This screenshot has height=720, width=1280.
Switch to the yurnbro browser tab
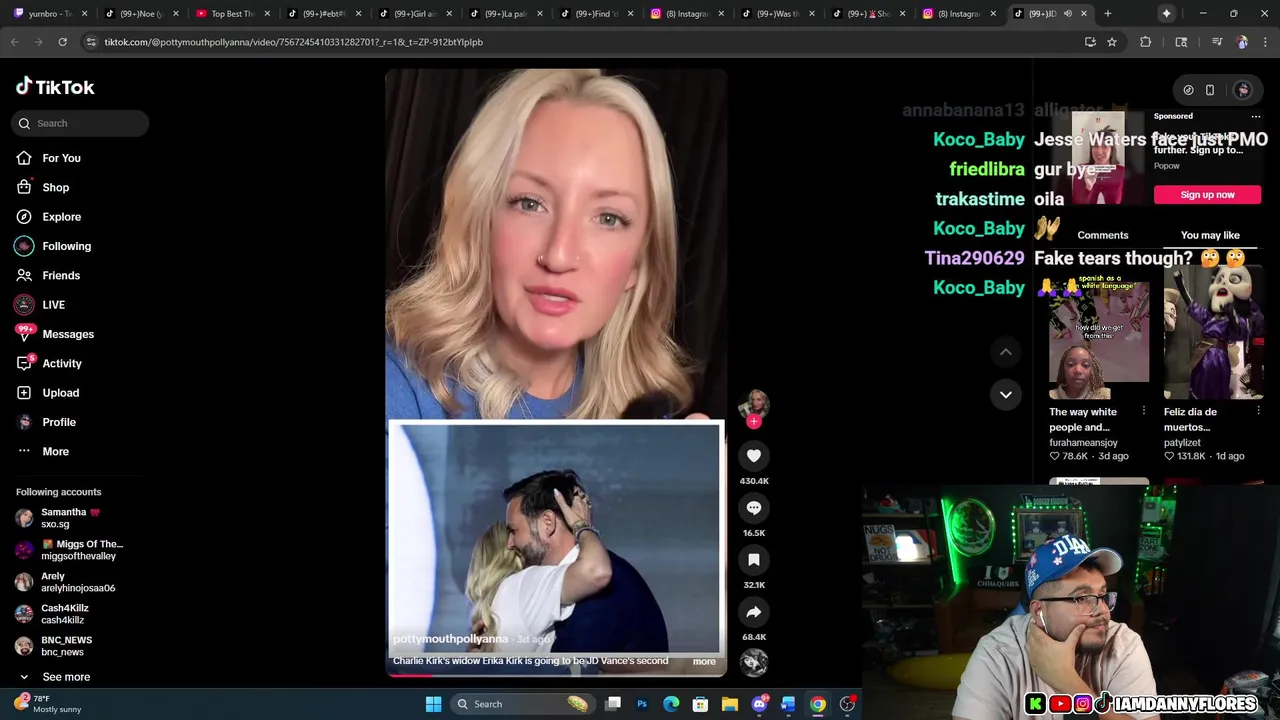49,14
